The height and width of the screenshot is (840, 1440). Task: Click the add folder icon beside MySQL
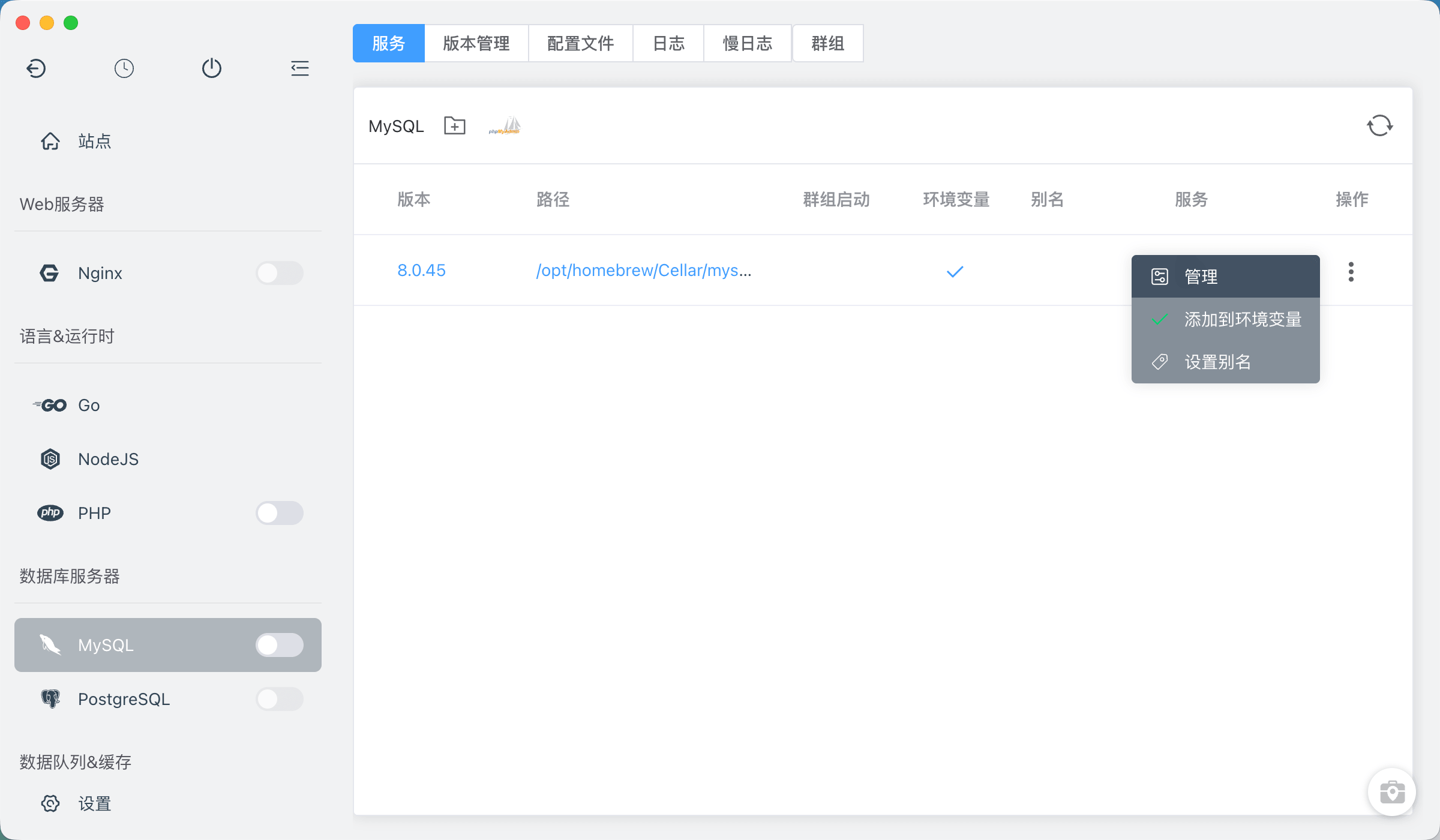point(454,125)
